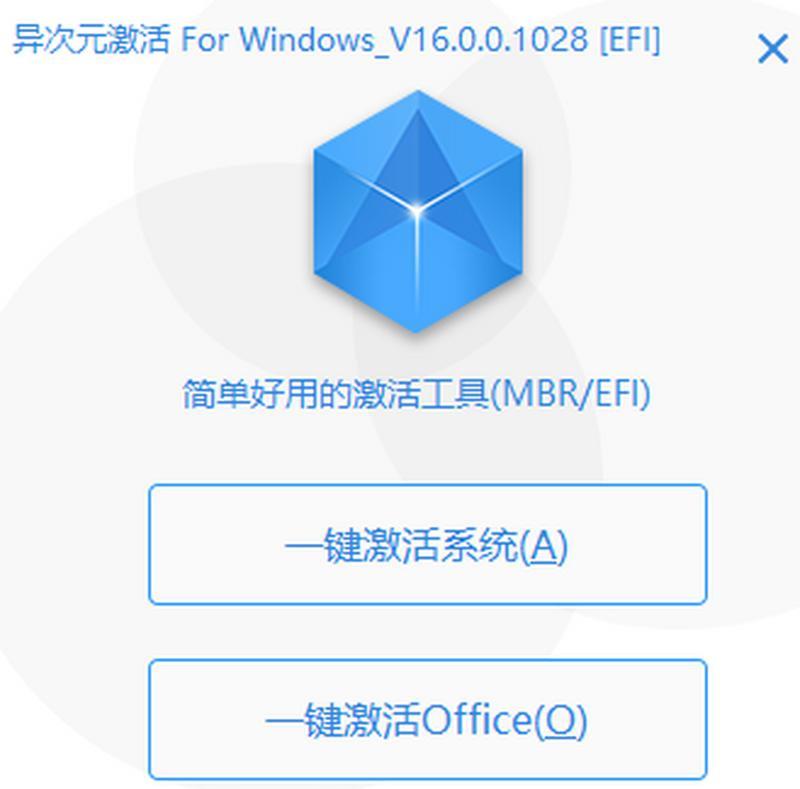The height and width of the screenshot is (789, 800).
Task: Click the [EFI] tag in the title
Action: [630, 39]
